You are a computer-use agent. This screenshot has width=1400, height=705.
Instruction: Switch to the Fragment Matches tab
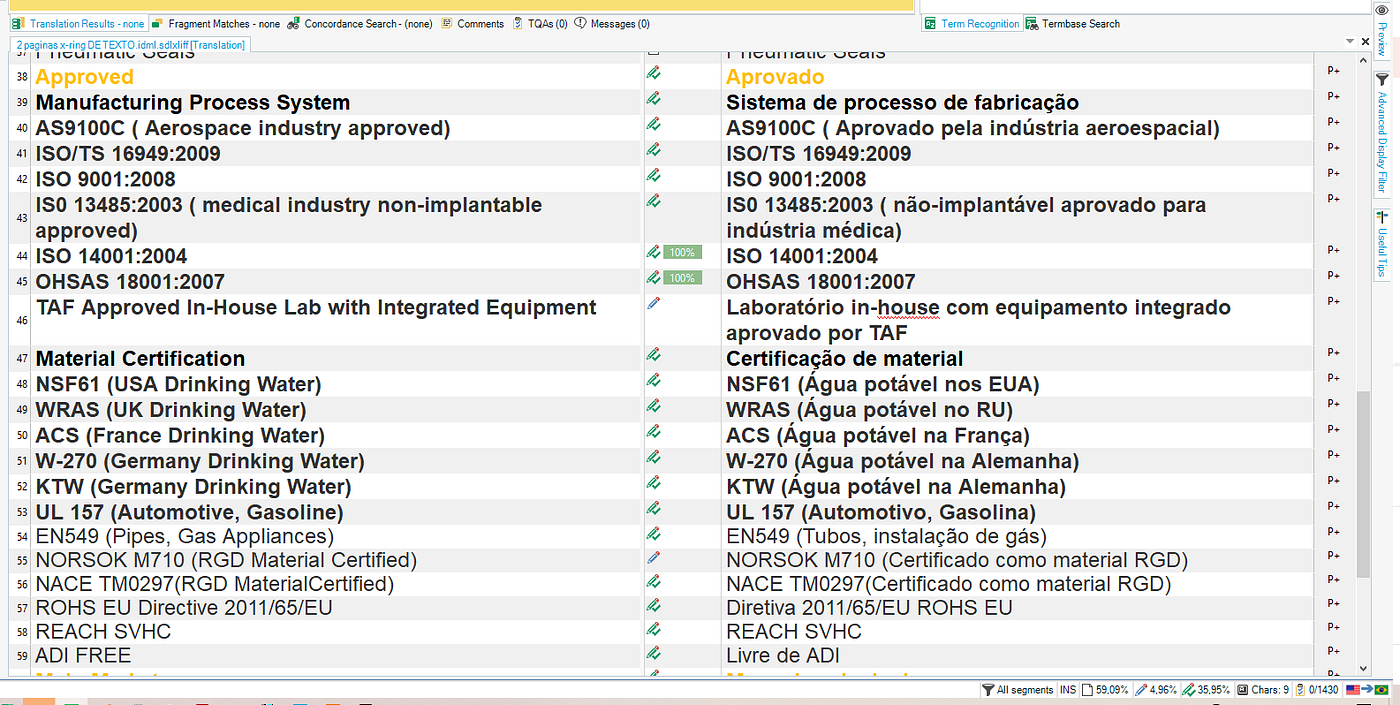click(215, 24)
